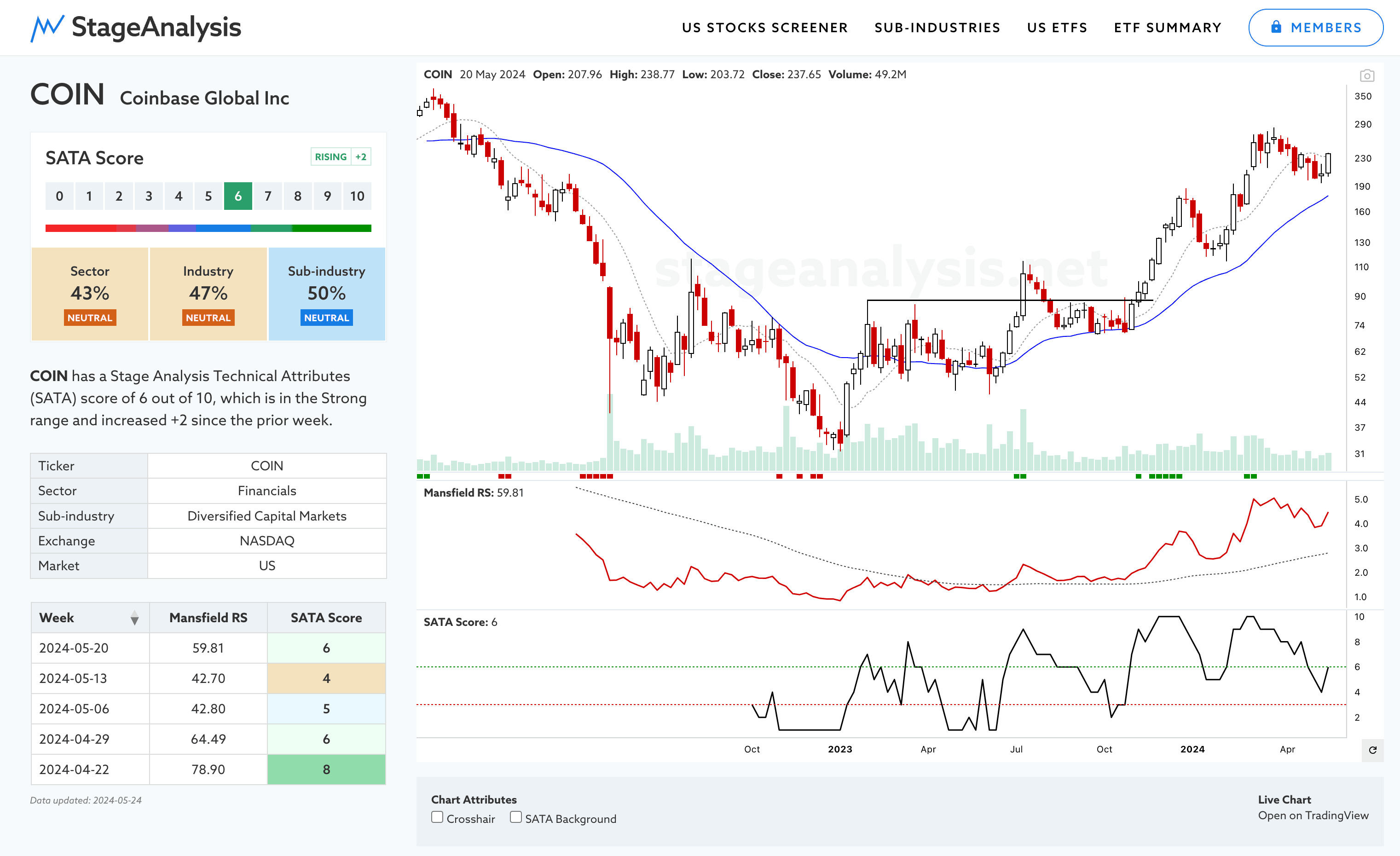Screen dimensions: 1400x856
Task: Click the RISING status badge
Action: coord(331,157)
